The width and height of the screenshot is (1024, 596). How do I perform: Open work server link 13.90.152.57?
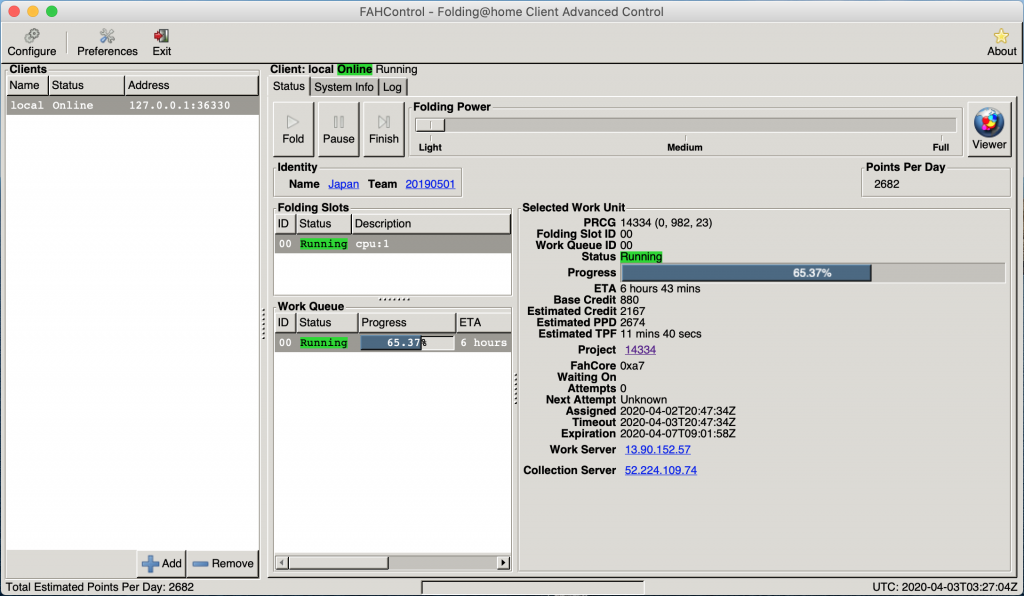658,450
